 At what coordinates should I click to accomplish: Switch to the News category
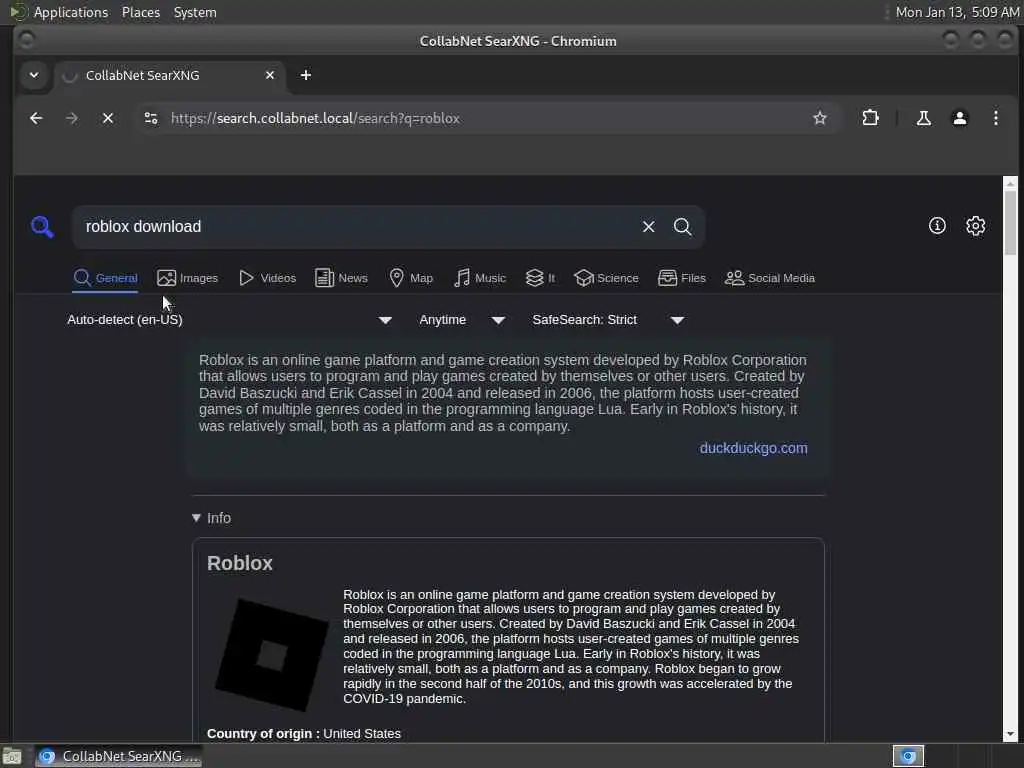[342, 278]
